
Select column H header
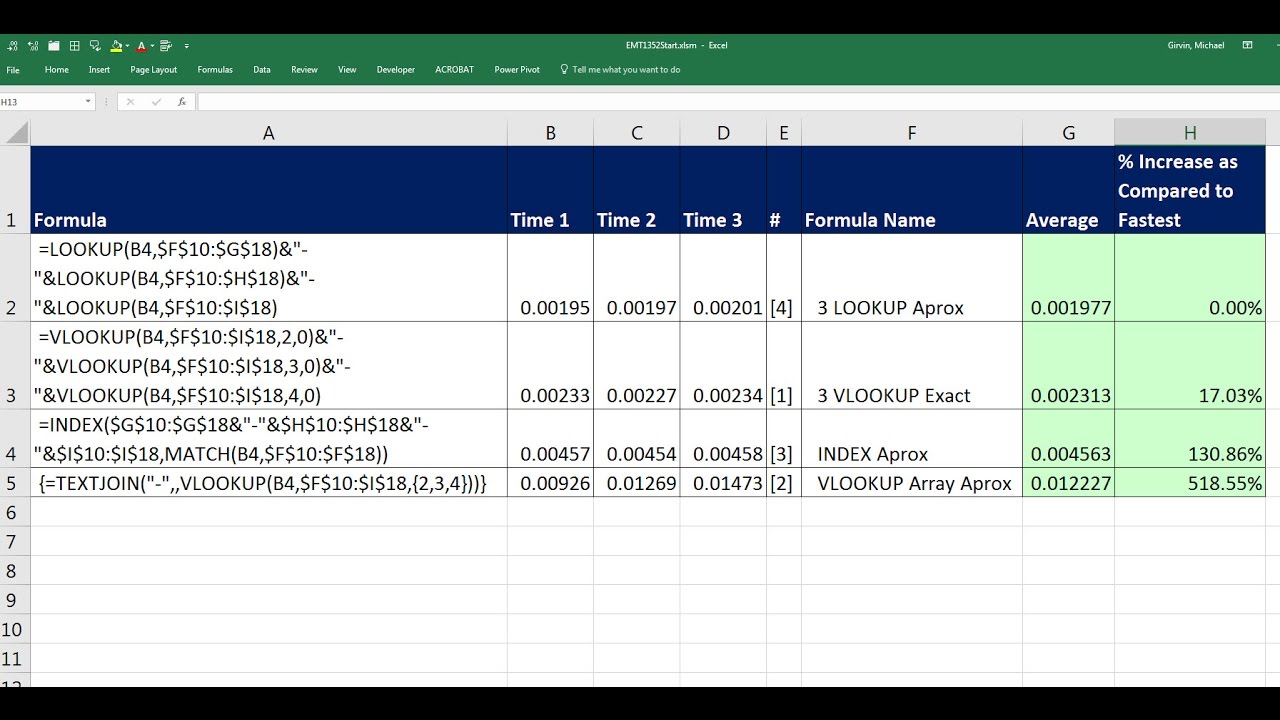(x=1190, y=133)
